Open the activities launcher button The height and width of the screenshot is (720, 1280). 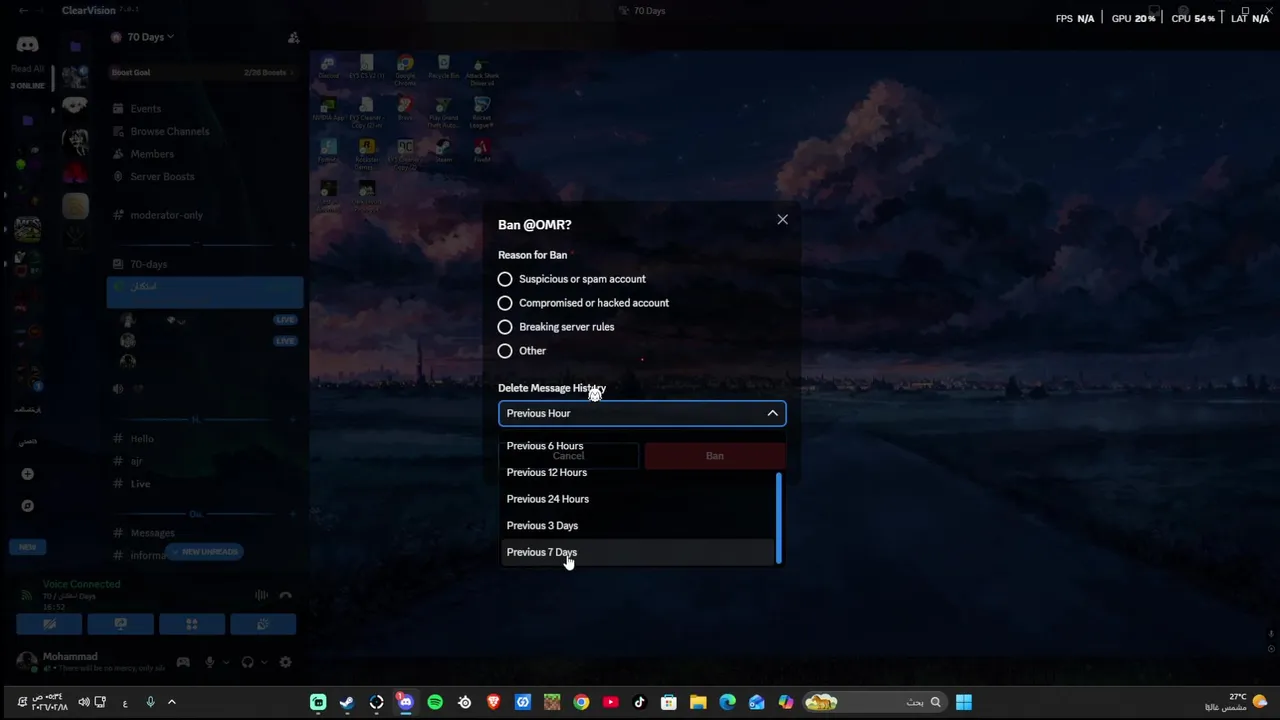click(192, 624)
